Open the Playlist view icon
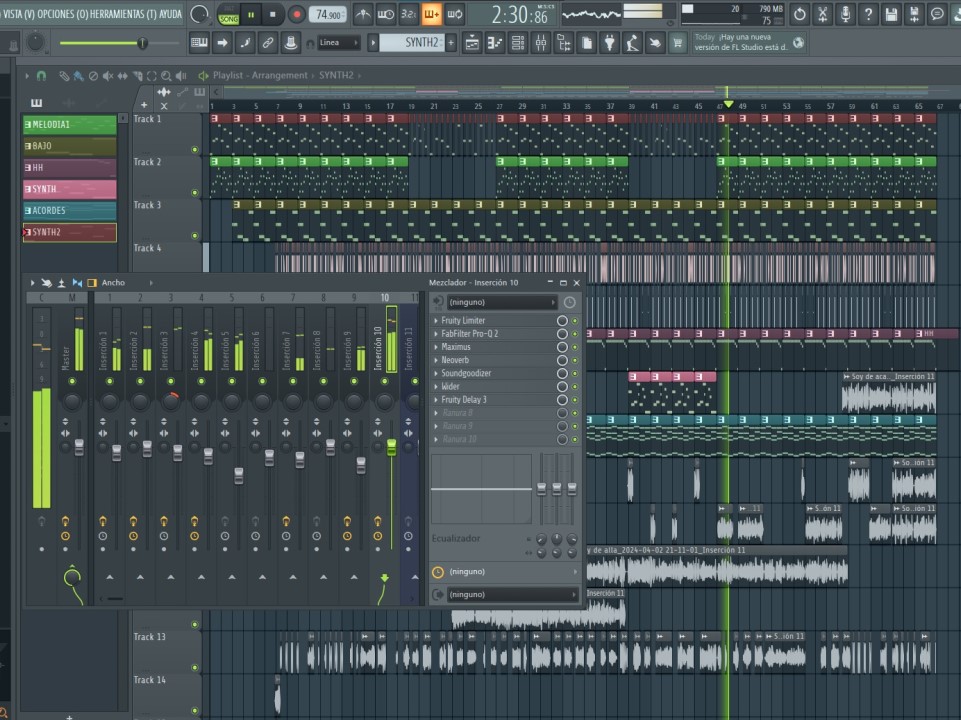The width and height of the screenshot is (961, 720). (x=472, y=43)
